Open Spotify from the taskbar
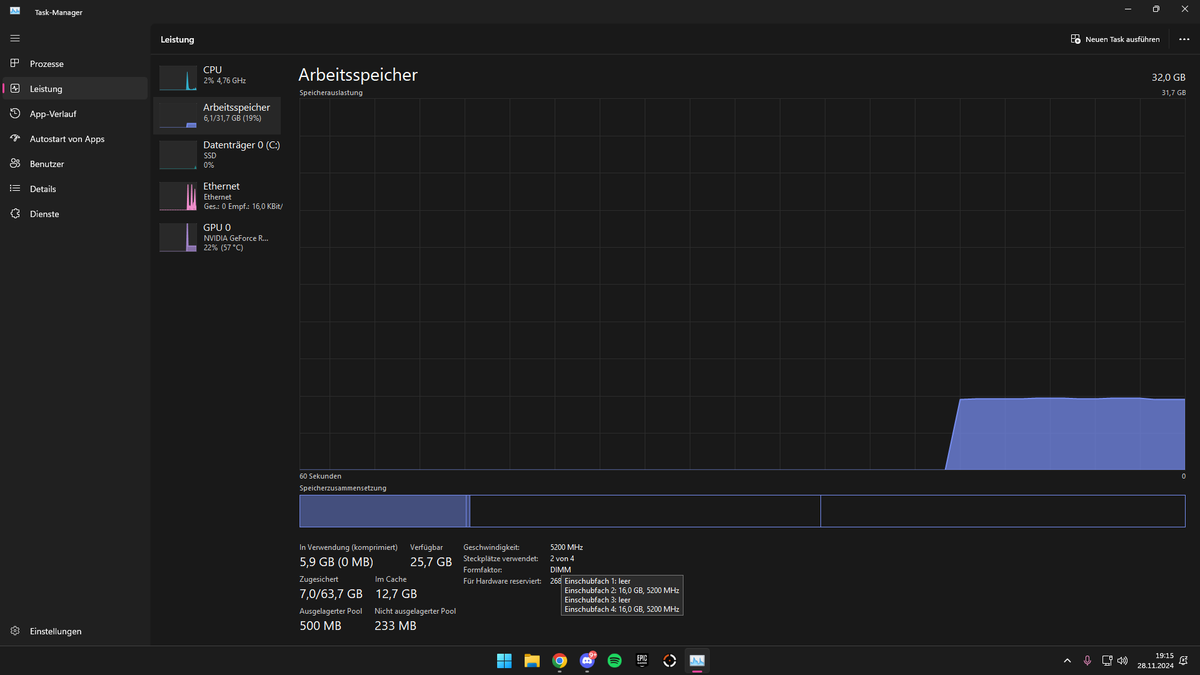Image resolution: width=1200 pixels, height=675 pixels. click(615, 660)
